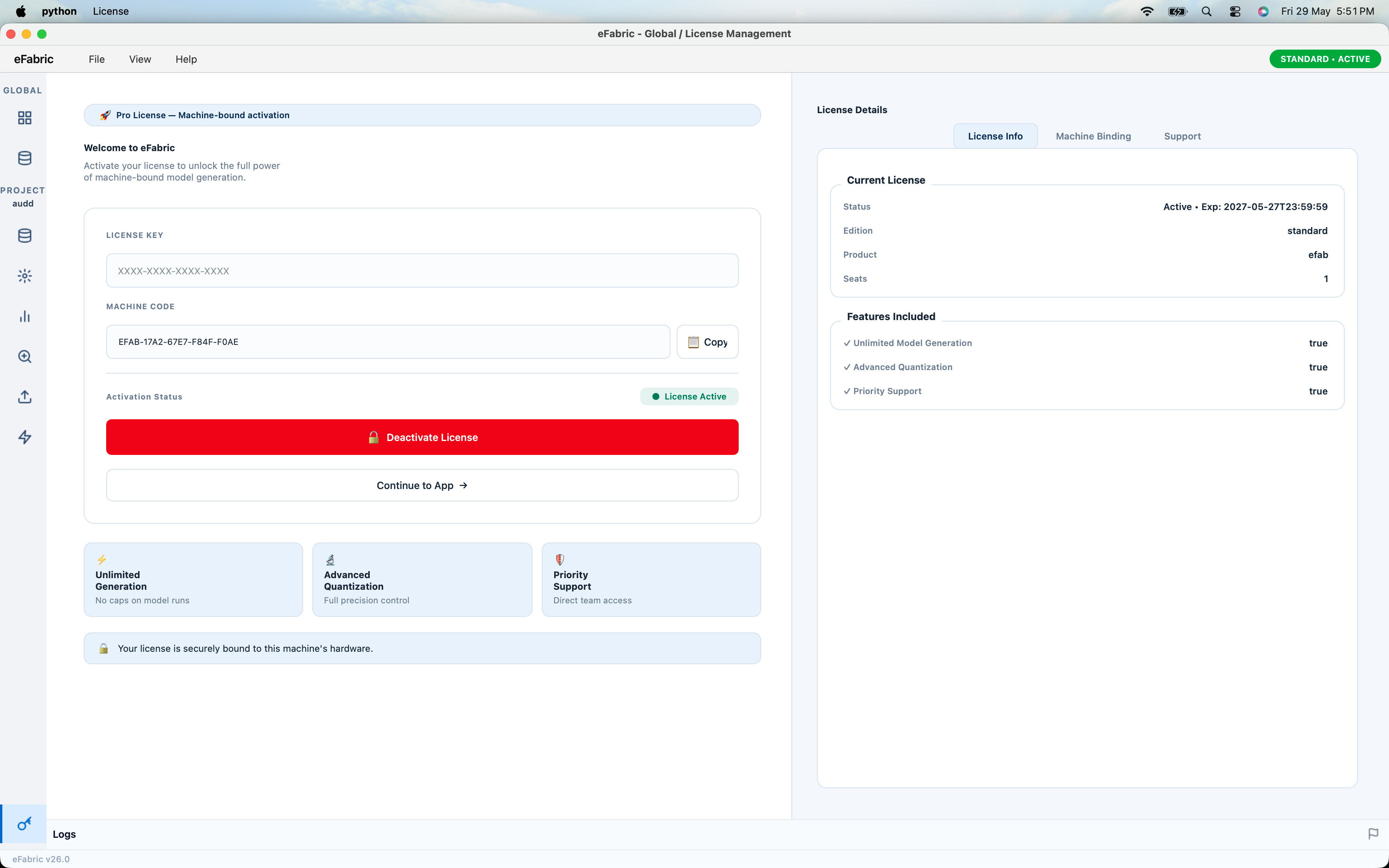Open the License menu in macOS menu bar
This screenshot has width=1389, height=868.
[x=111, y=12]
